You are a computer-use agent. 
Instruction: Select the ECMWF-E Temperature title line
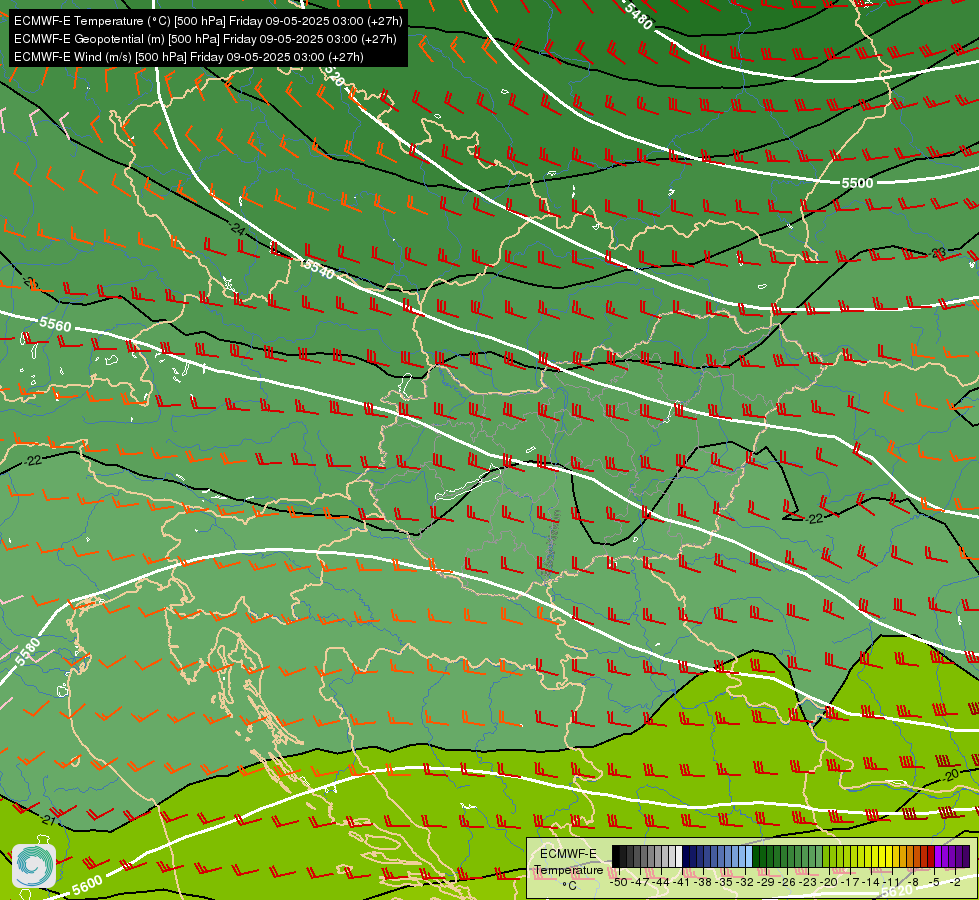point(208,21)
